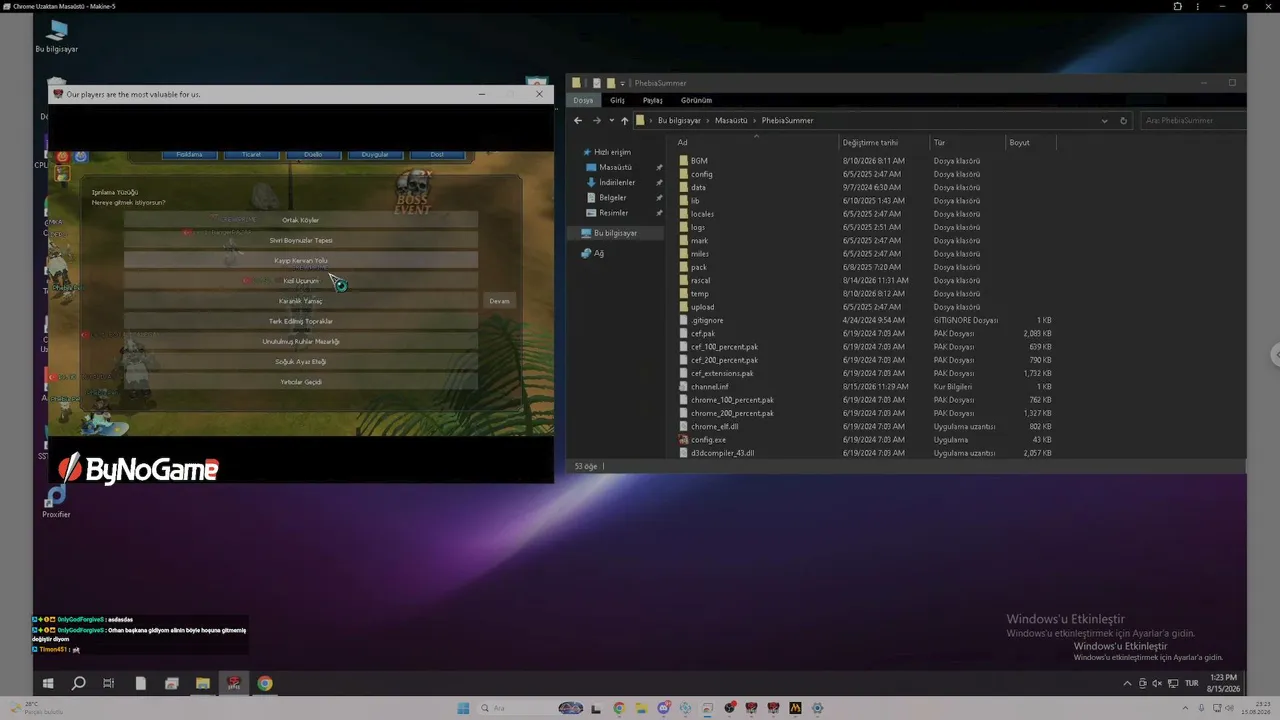Select the locales folder name
This screenshot has width=1280, height=720.
coord(702,214)
